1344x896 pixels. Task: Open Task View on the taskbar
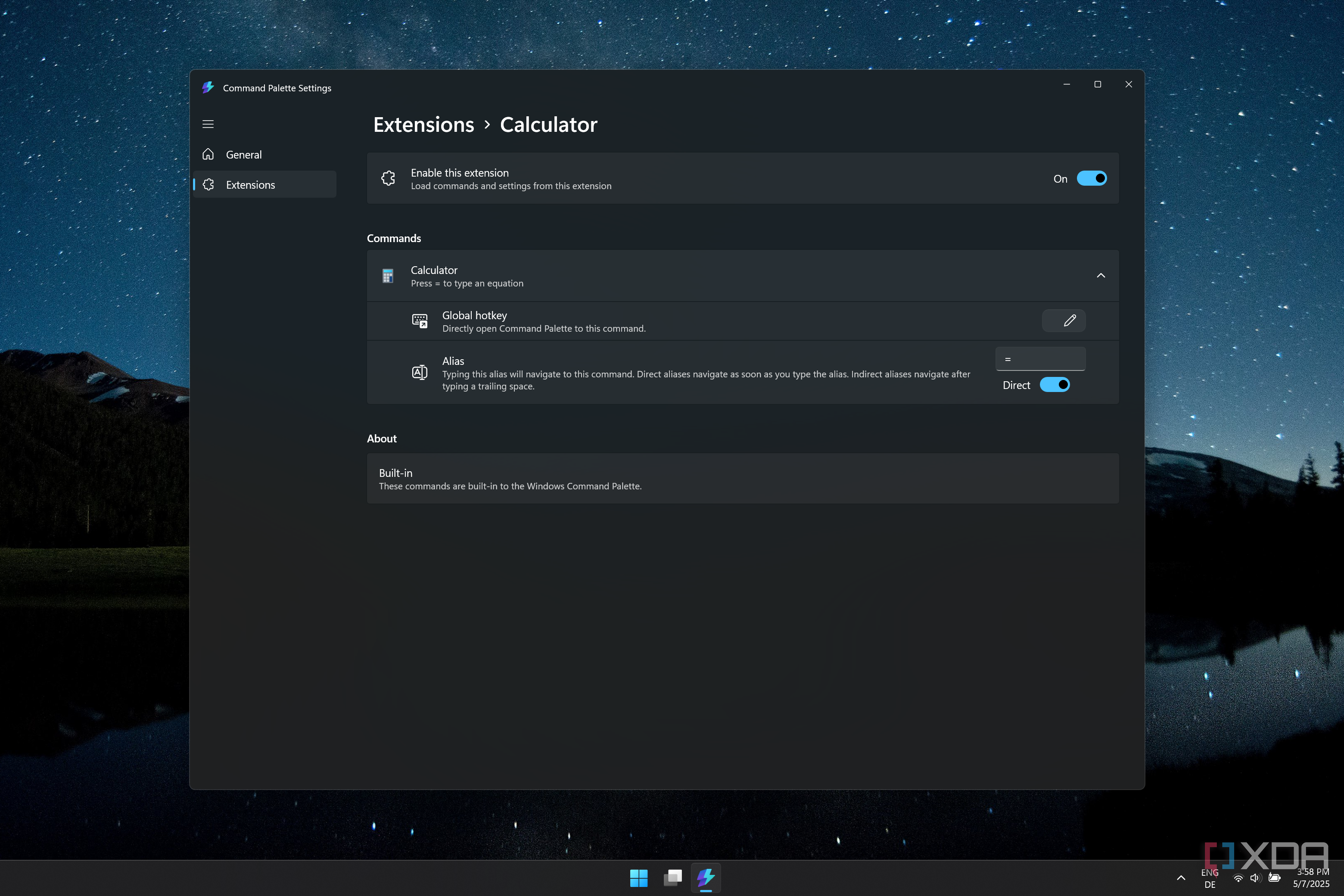point(672,878)
